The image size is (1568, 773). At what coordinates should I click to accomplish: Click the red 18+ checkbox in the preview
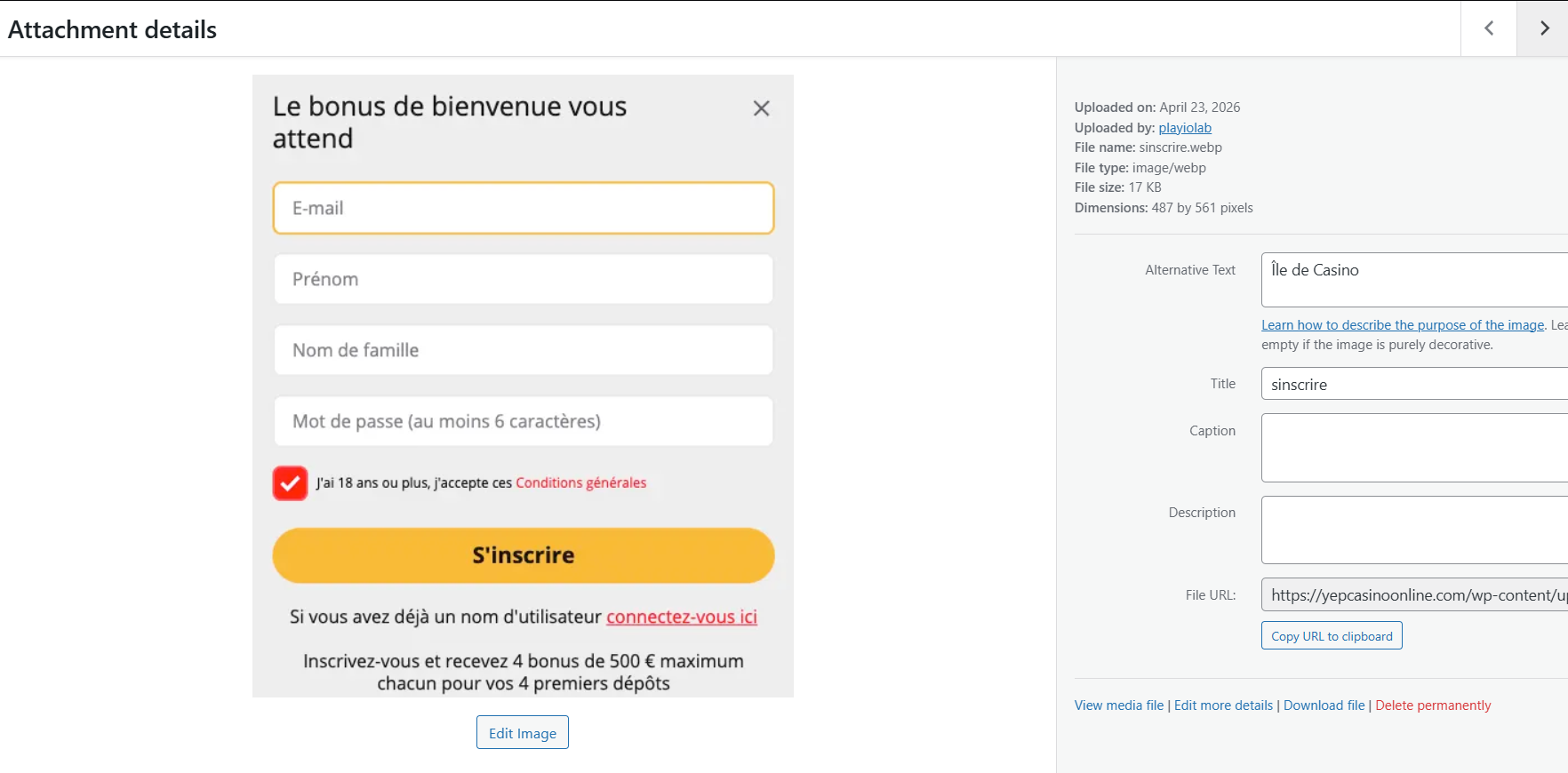tap(290, 483)
